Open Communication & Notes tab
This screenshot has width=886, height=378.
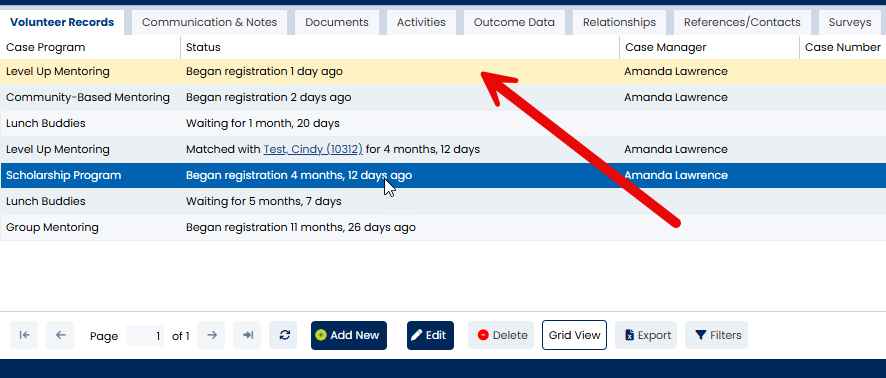tap(210, 23)
